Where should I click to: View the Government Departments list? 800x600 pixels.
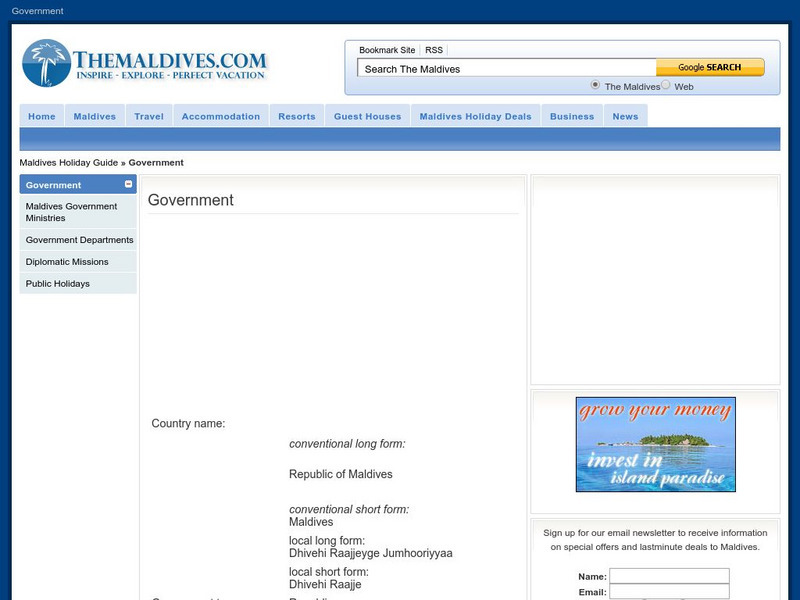[x=80, y=240]
